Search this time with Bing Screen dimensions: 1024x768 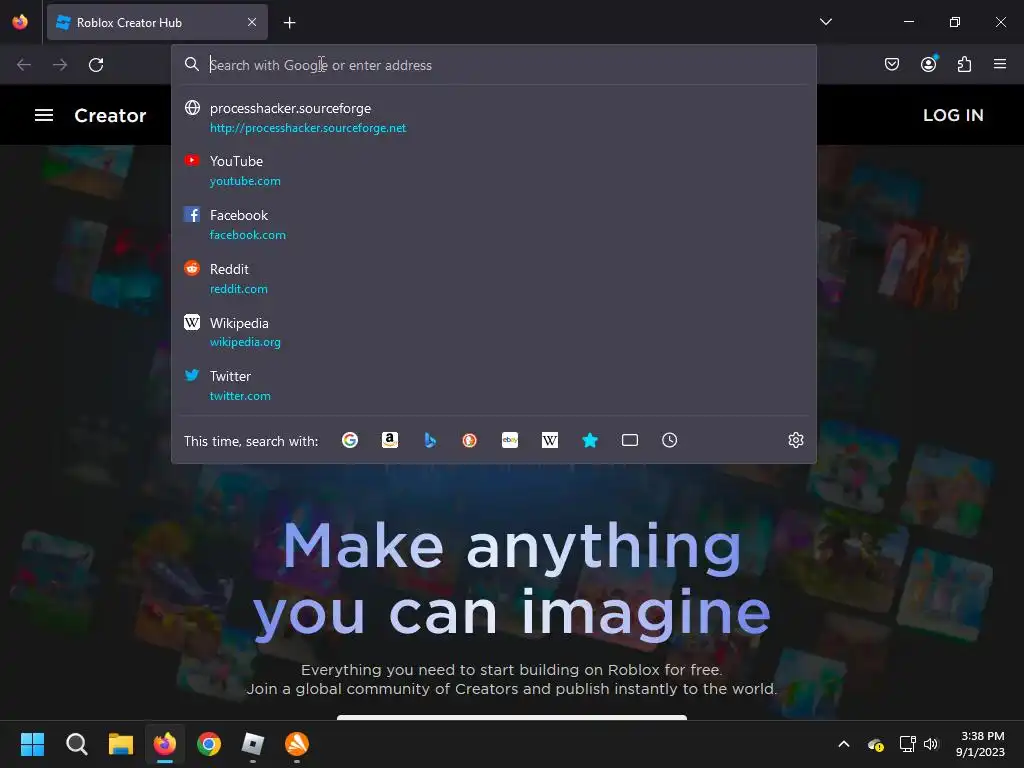[430, 440]
